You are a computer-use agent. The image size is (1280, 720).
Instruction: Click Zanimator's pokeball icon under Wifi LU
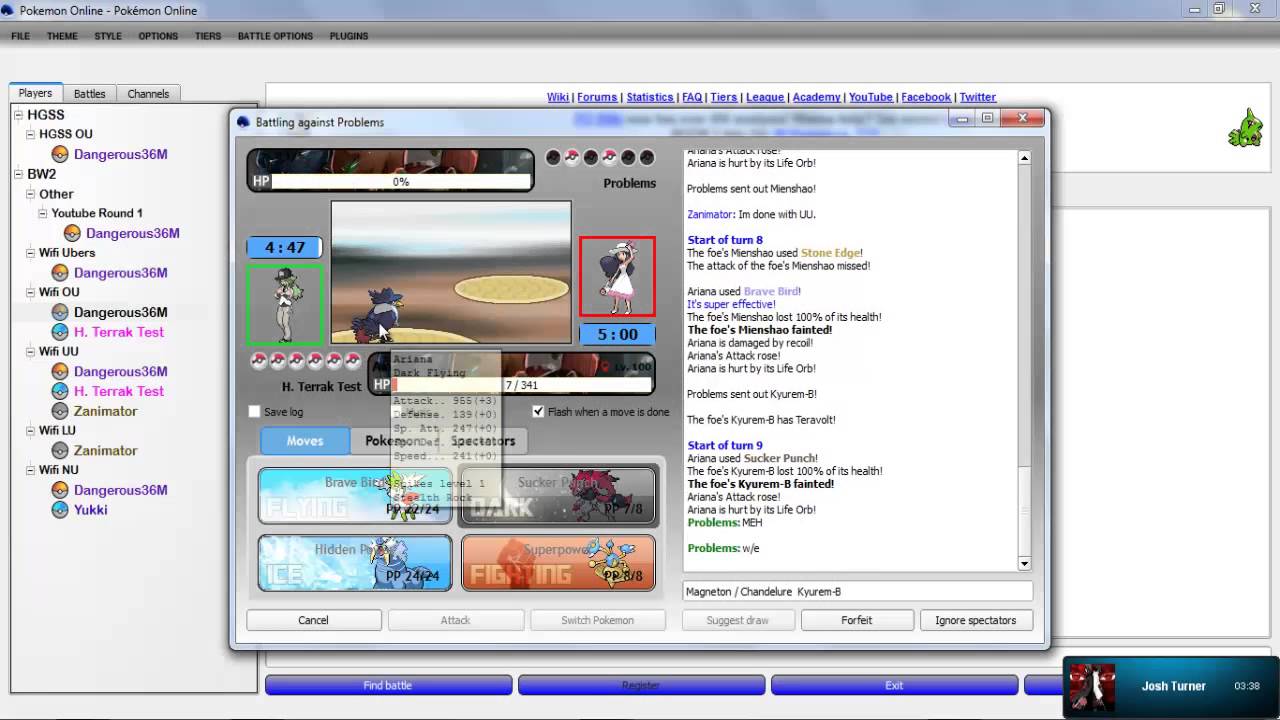tap(60, 450)
